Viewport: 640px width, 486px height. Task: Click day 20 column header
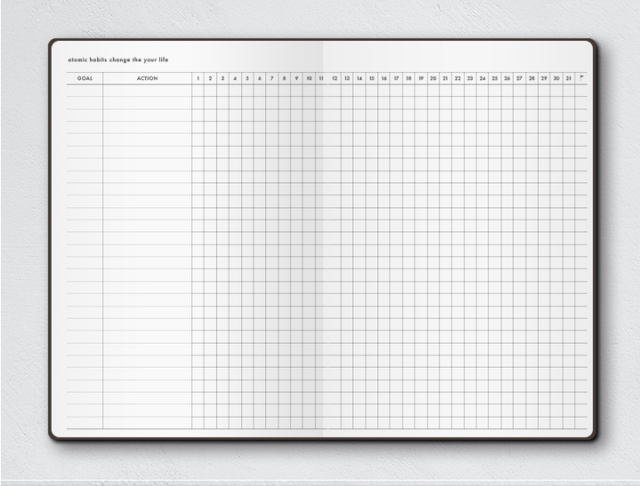pos(433,78)
